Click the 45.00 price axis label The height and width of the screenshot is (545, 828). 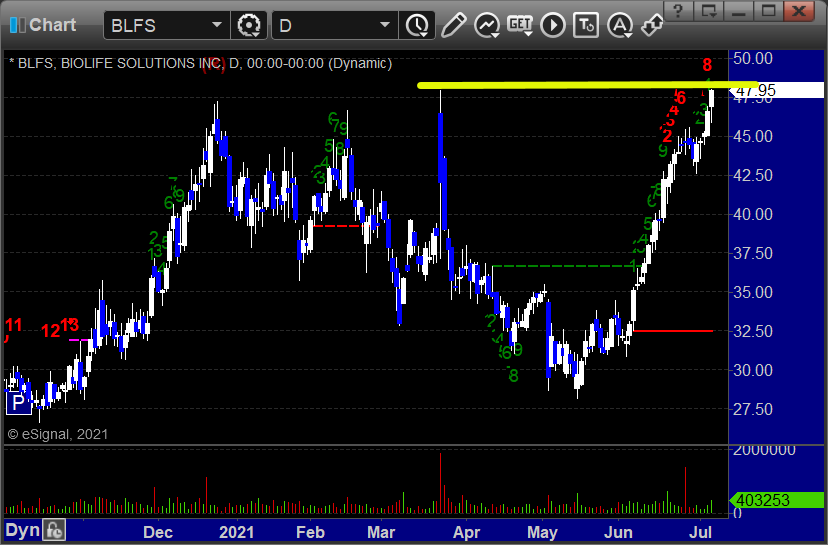pos(753,136)
